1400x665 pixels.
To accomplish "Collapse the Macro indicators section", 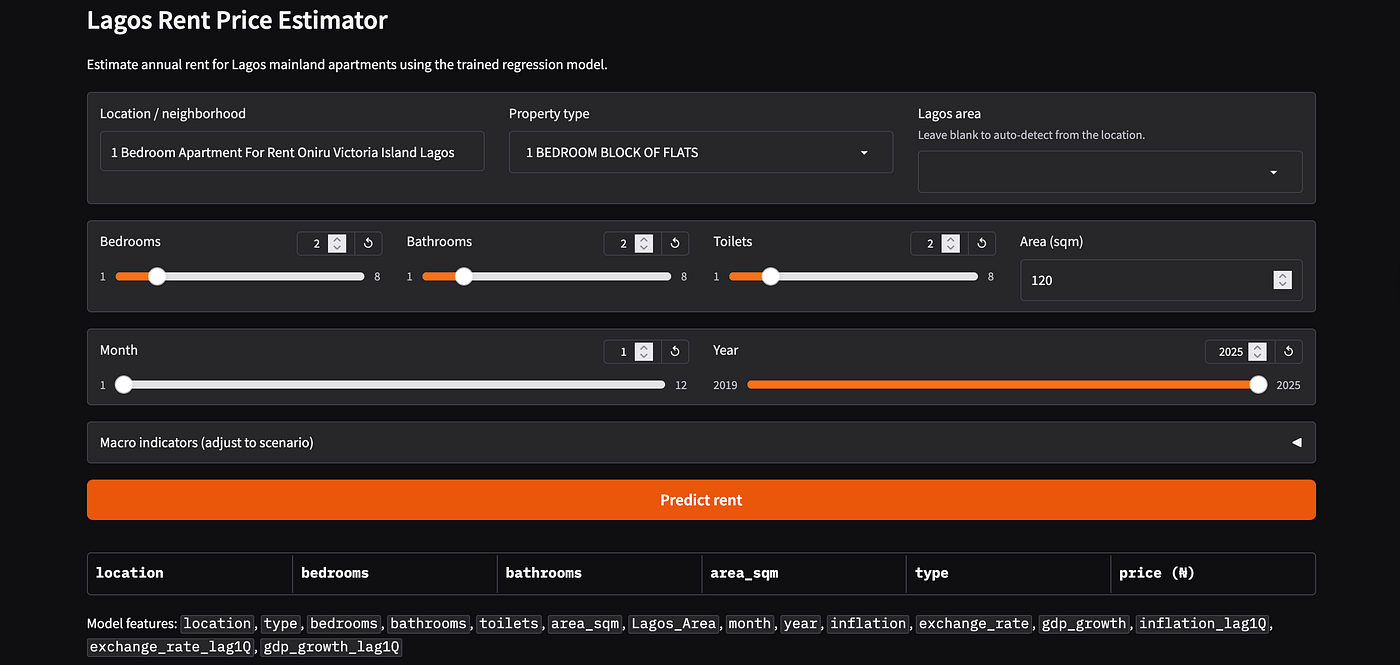I will pyautogui.click(x=1296, y=441).
